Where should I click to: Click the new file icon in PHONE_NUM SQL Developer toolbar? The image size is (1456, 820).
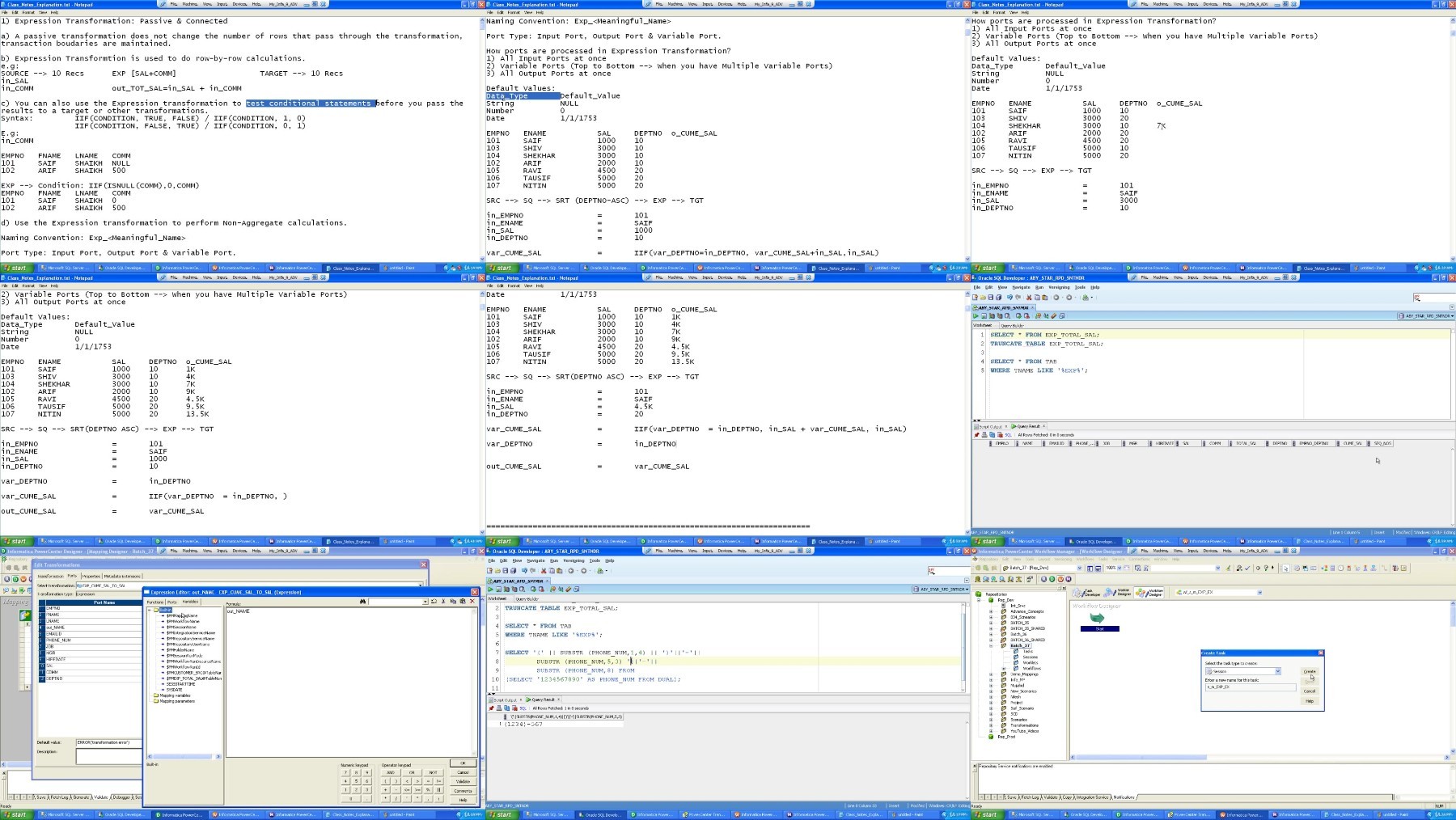[489, 571]
